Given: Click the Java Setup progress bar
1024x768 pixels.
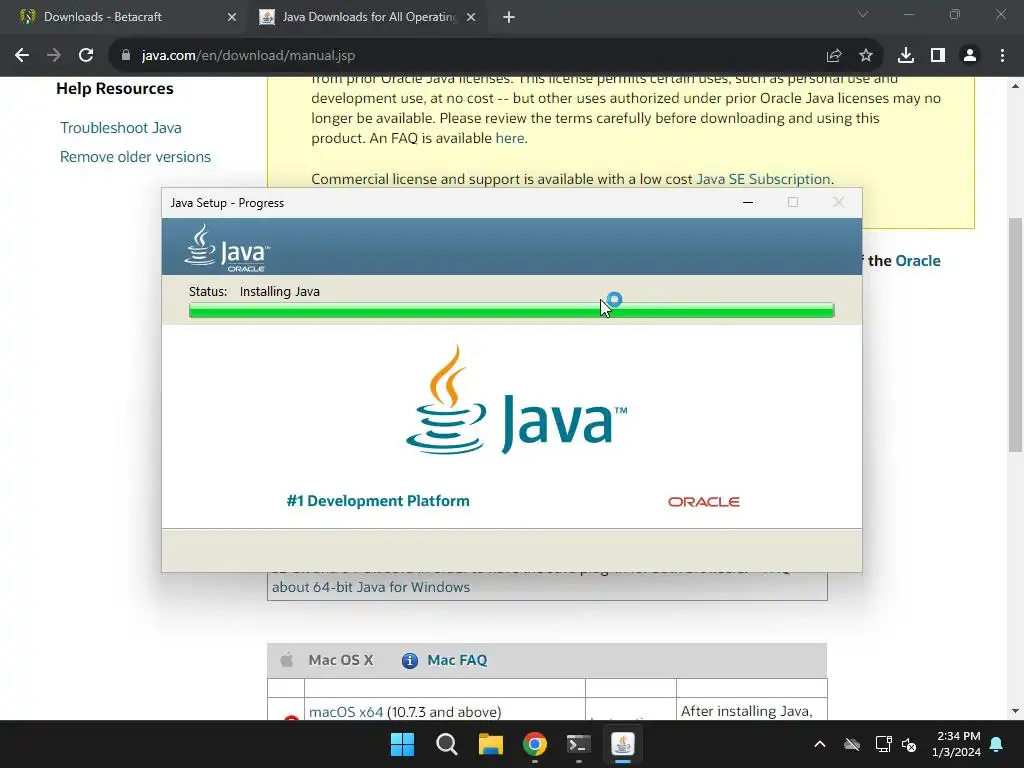Looking at the screenshot, I should tap(511, 311).
